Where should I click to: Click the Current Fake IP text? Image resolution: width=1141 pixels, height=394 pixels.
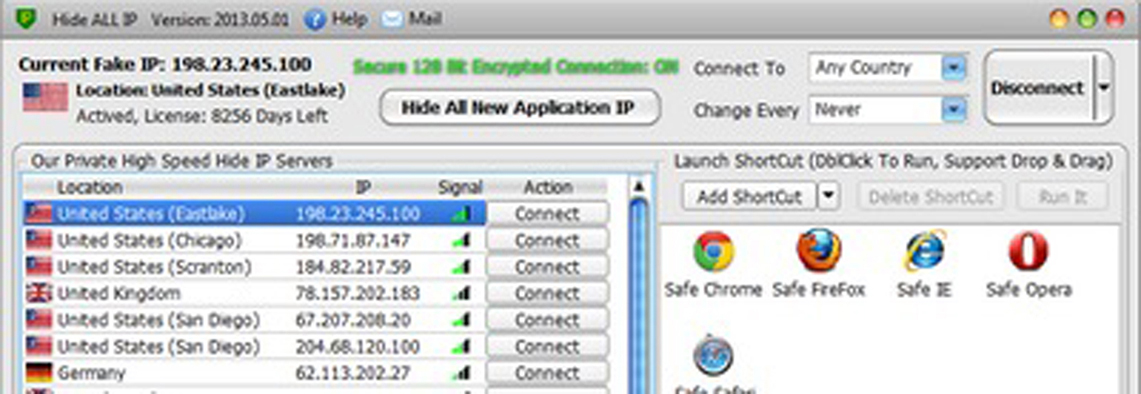(x=165, y=65)
